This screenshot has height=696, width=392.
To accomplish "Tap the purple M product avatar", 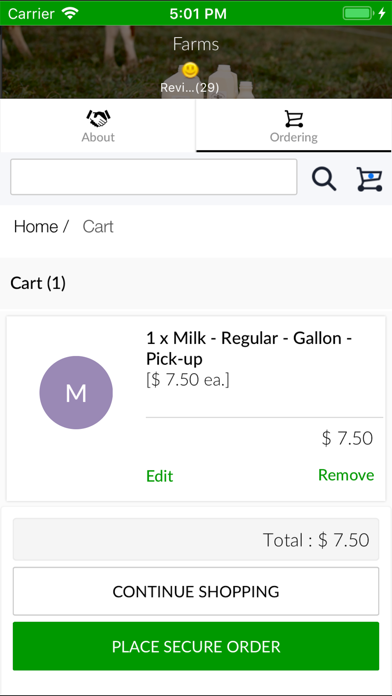I will 76,392.
